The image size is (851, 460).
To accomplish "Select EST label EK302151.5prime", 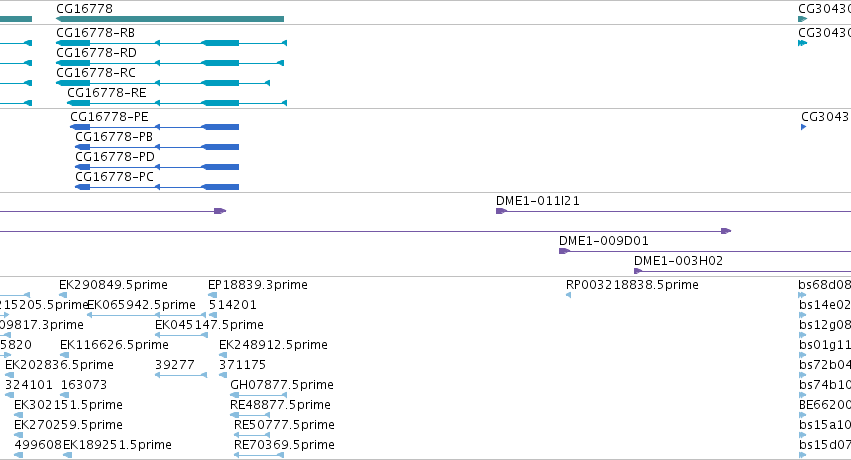I will click(68, 405).
